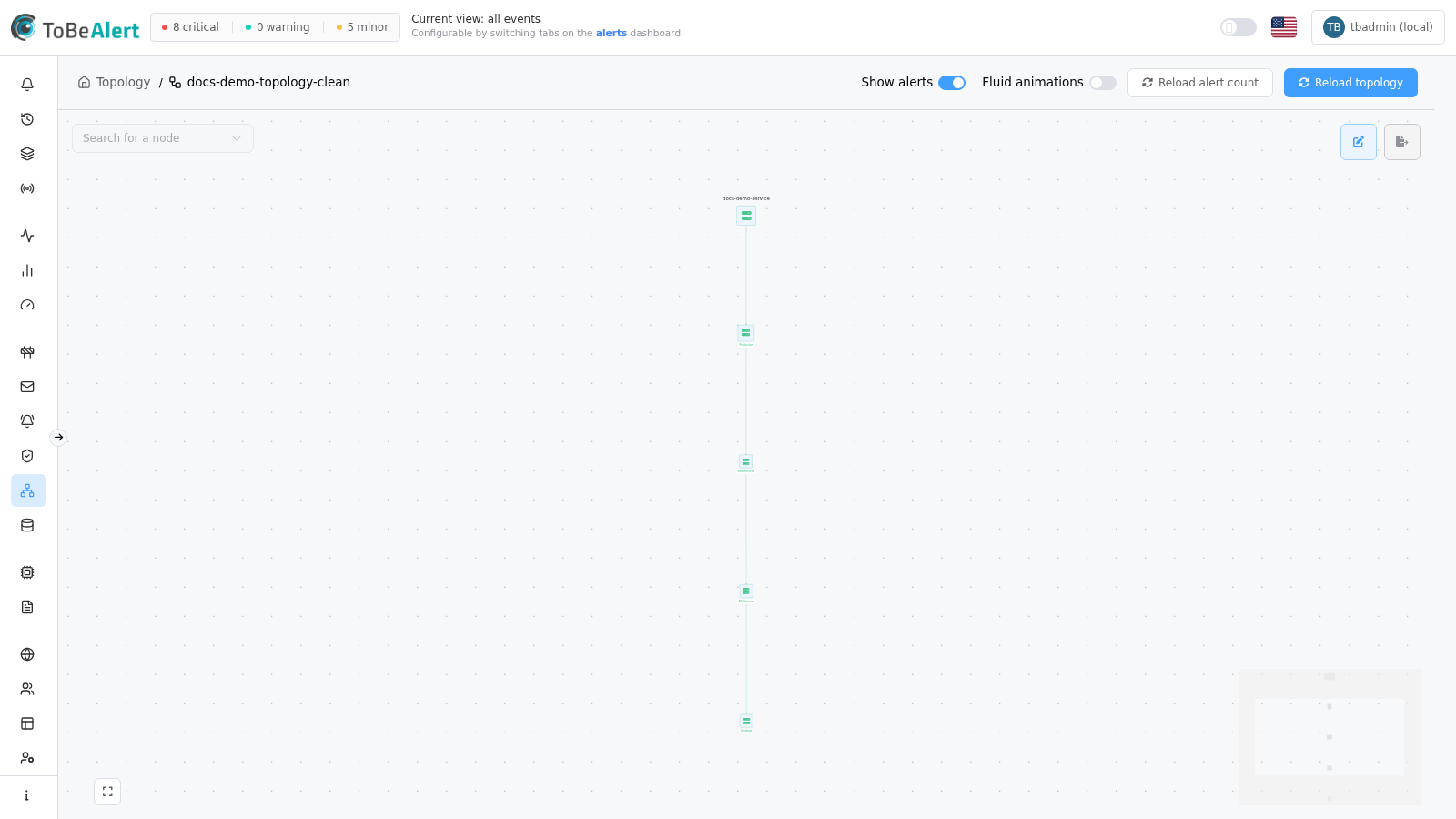
Task: Open the CPU chip sidebar icon
Action: pos(27,572)
